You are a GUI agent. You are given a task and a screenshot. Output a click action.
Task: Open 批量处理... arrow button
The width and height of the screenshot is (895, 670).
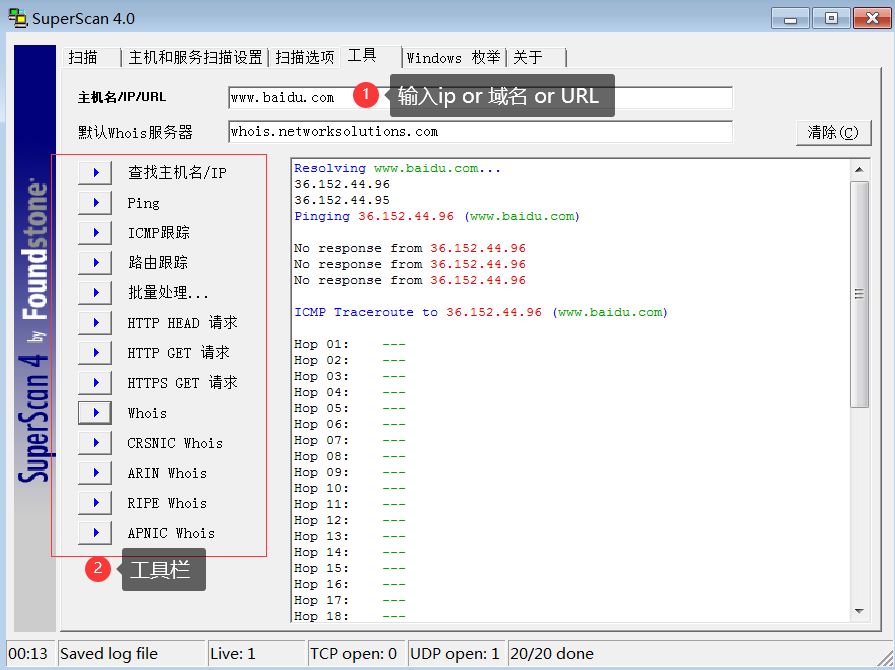[95, 293]
